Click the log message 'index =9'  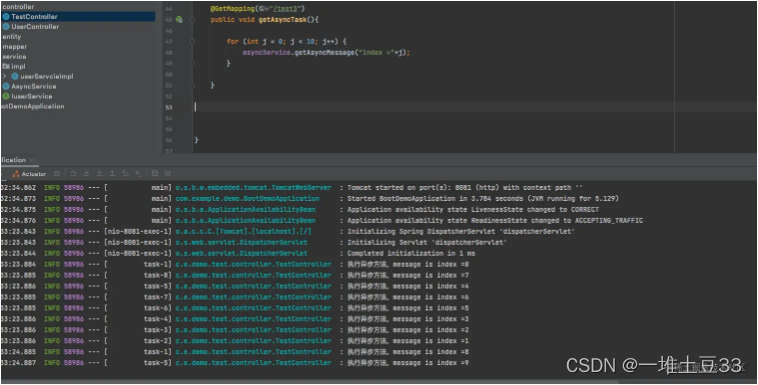point(408,363)
